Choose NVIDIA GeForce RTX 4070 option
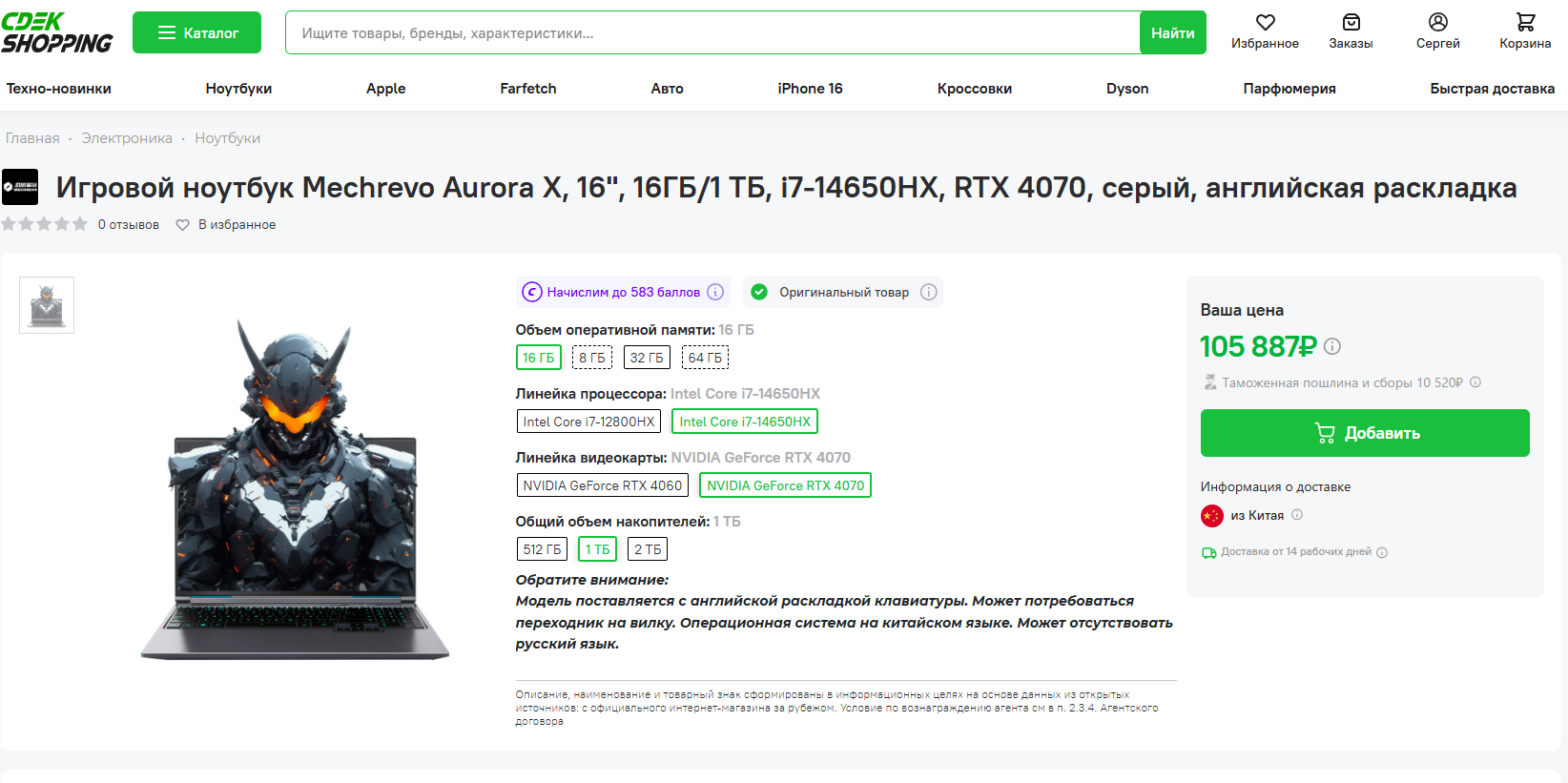This screenshot has height=783, width=1568. tap(785, 485)
